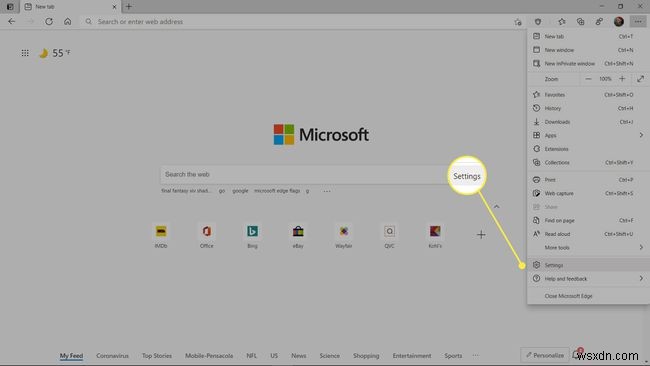The height and width of the screenshot is (366, 650).
Task: Choose Print from the menu
Action: coord(588,179)
